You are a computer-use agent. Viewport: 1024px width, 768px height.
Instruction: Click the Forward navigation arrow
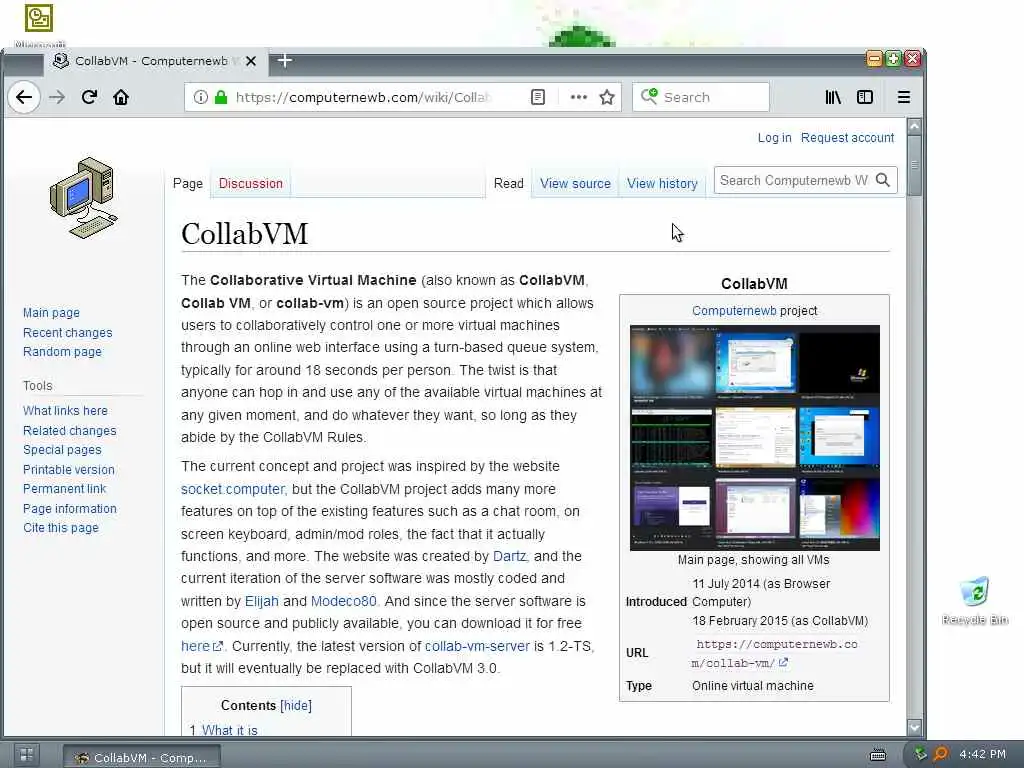click(57, 97)
